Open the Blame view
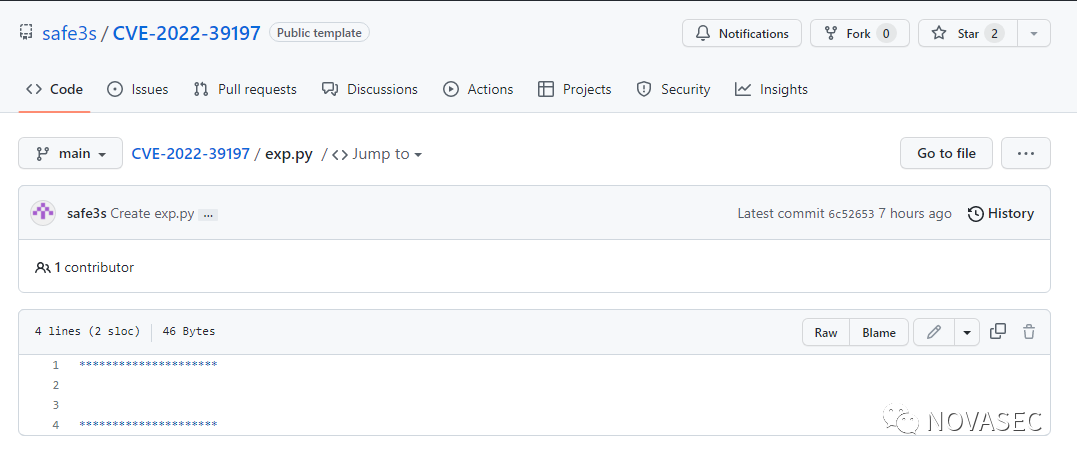The width and height of the screenshot is (1077, 465). coord(879,332)
